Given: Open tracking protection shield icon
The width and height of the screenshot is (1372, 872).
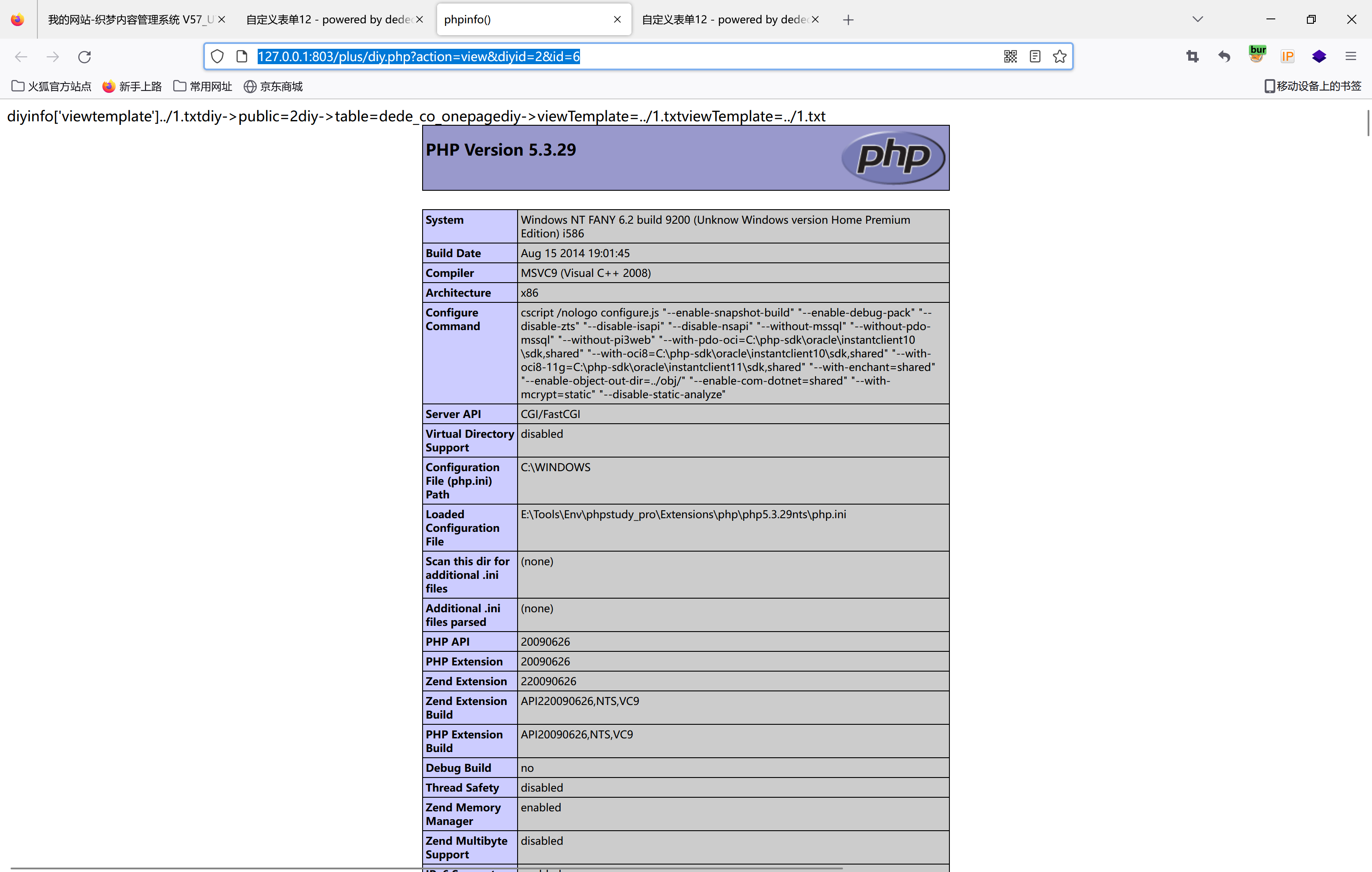Looking at the screenshot, I should pyautogui.click(x=217, y=56).
